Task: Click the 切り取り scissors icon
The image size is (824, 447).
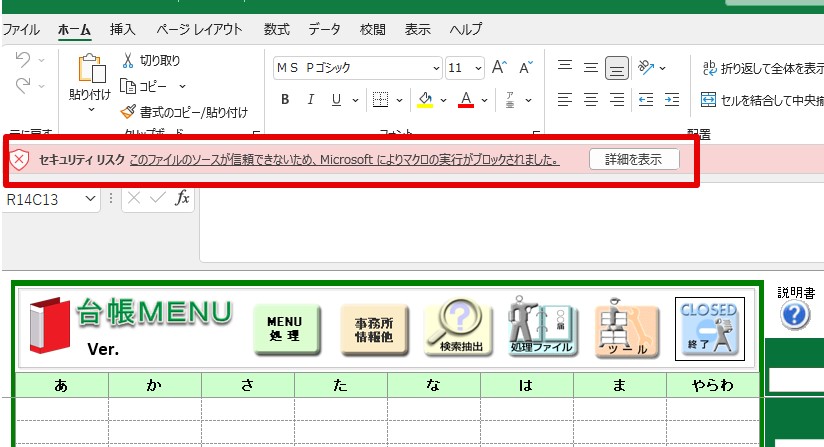Action: 130,61
